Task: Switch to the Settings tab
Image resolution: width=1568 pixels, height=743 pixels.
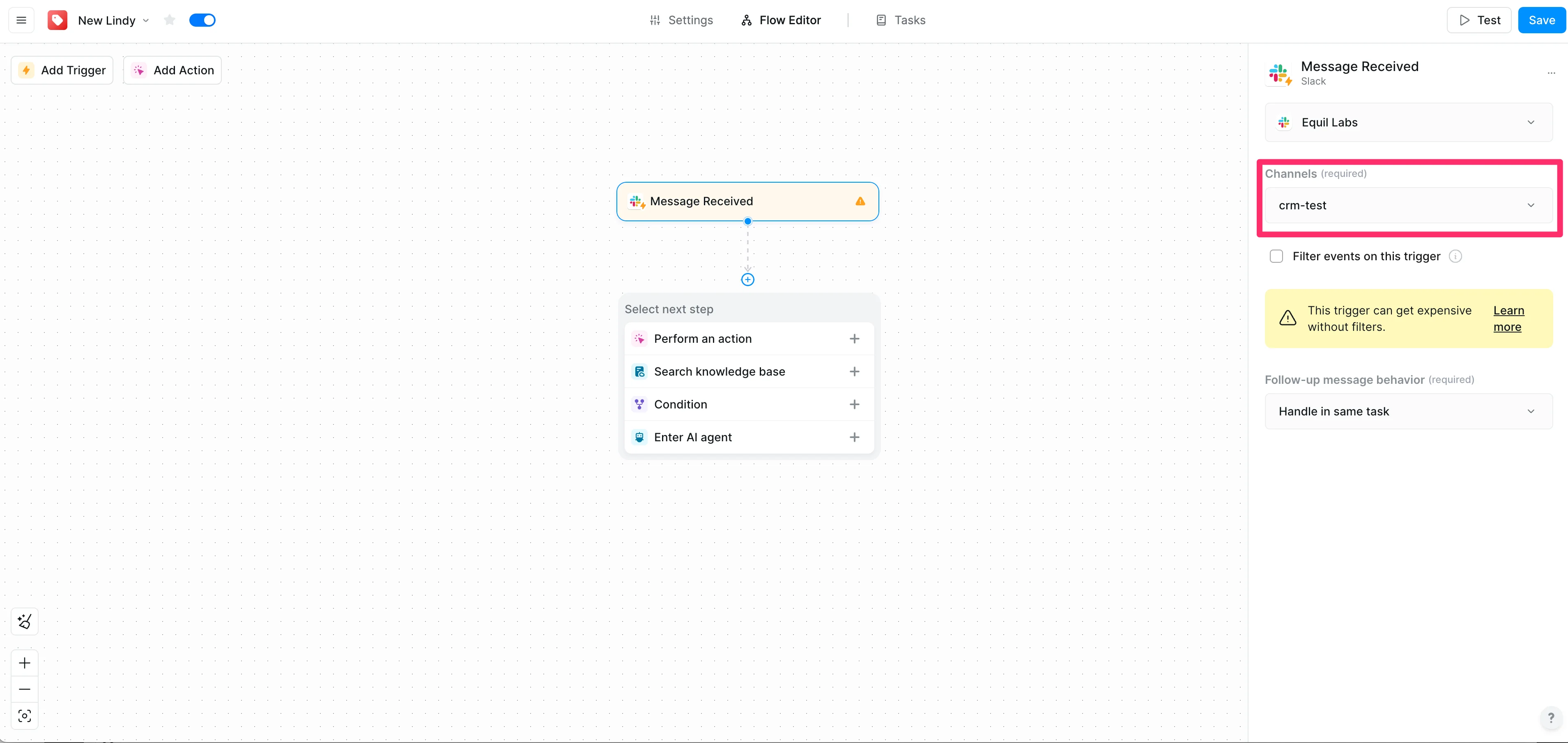Action: click(x=681, y=20)
